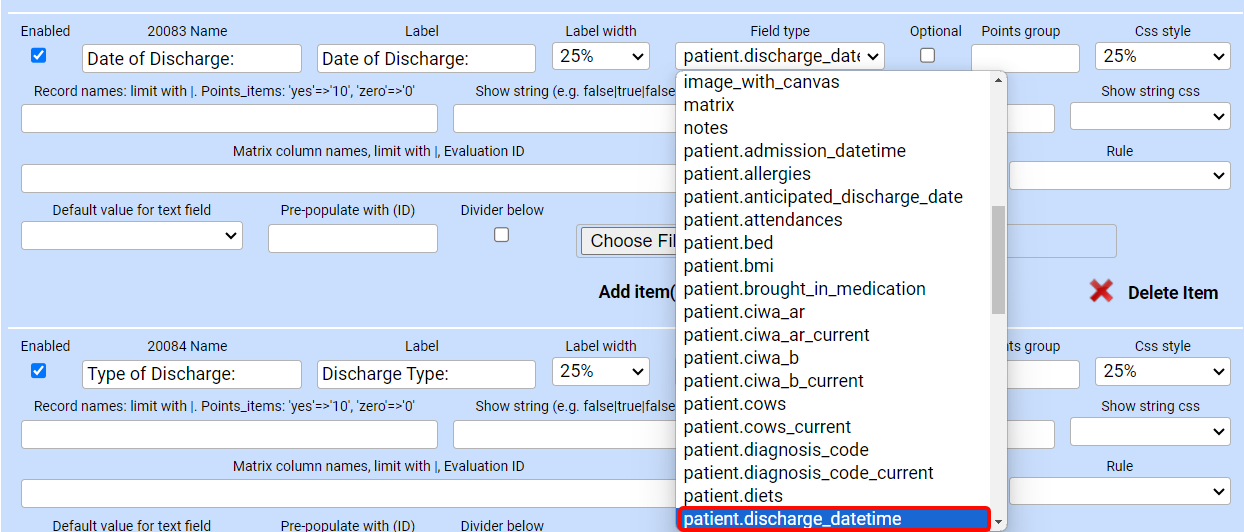The image size is (1244, 532).
Task: Click the Pre-populate with (ID) input
Action: pyautogui.click(x=352, y=239)
